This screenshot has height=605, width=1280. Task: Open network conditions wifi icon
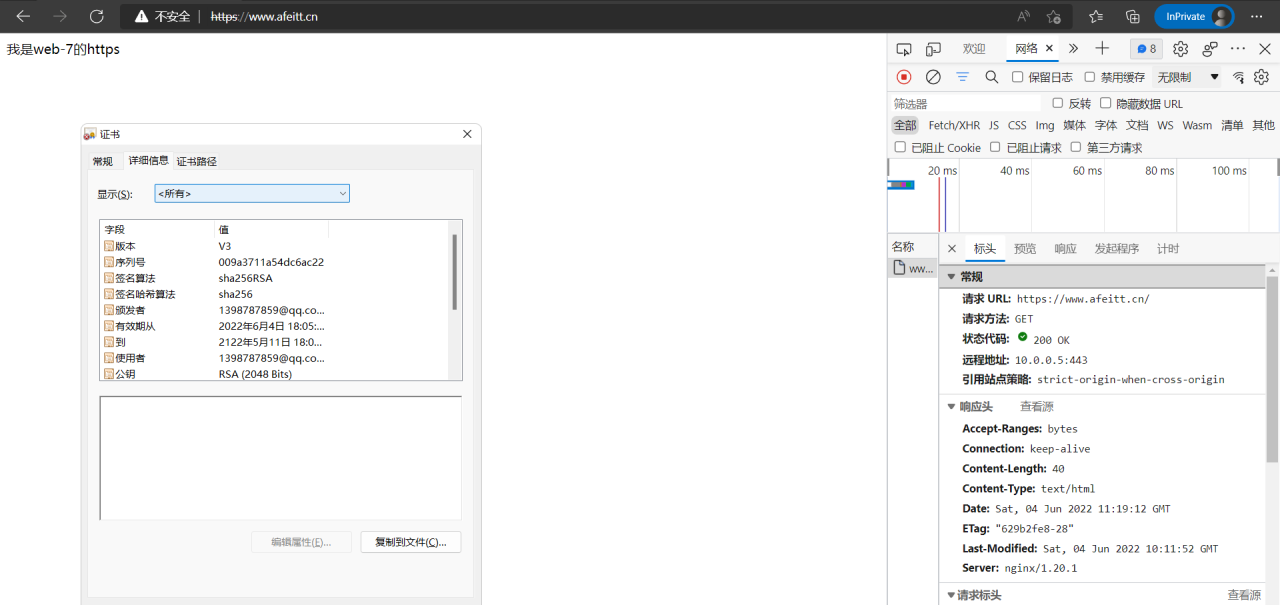pyautogui.click(x=1238, y=77)
